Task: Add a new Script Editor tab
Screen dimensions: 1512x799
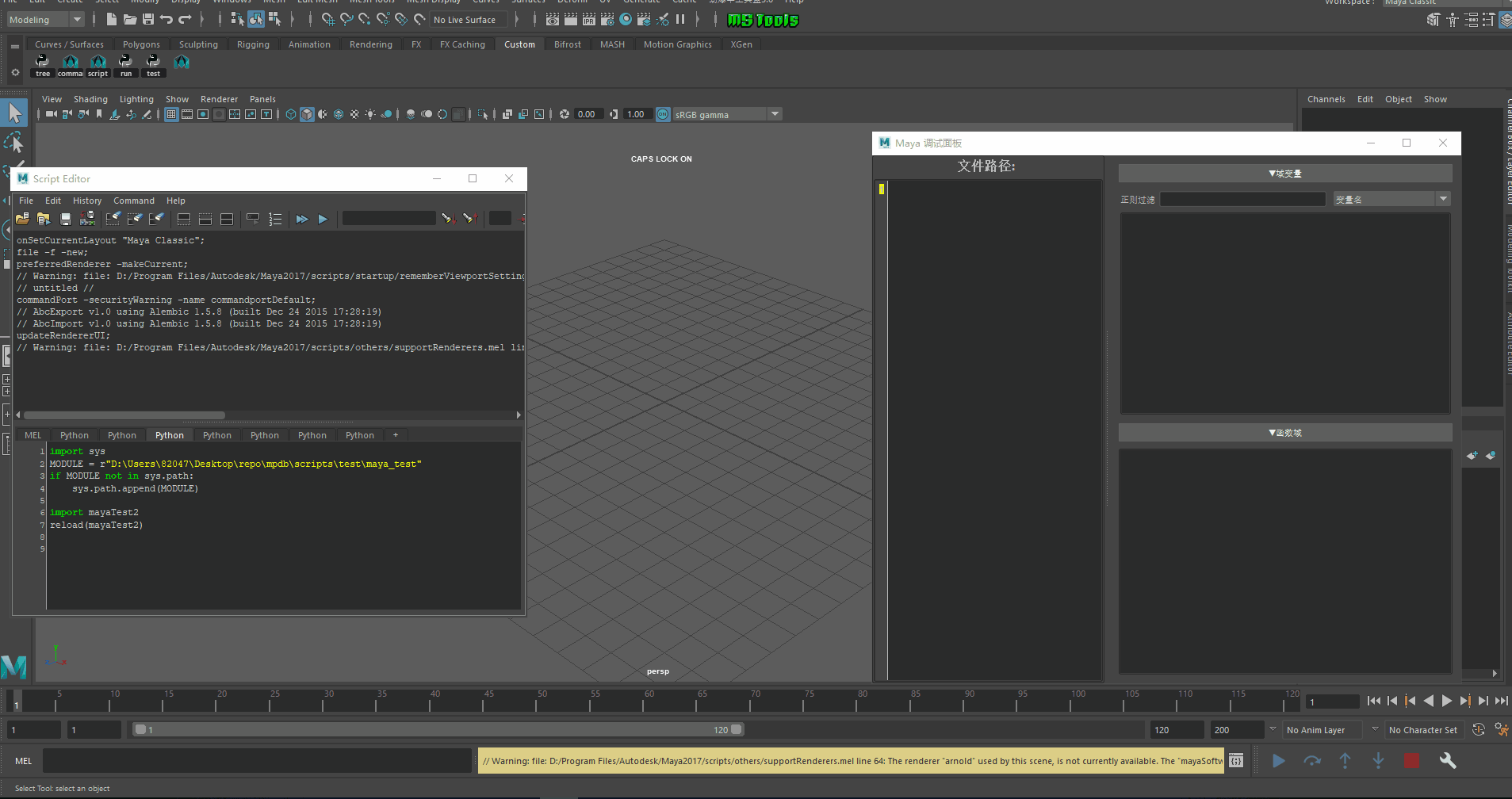Action: [x=396, y=435]
